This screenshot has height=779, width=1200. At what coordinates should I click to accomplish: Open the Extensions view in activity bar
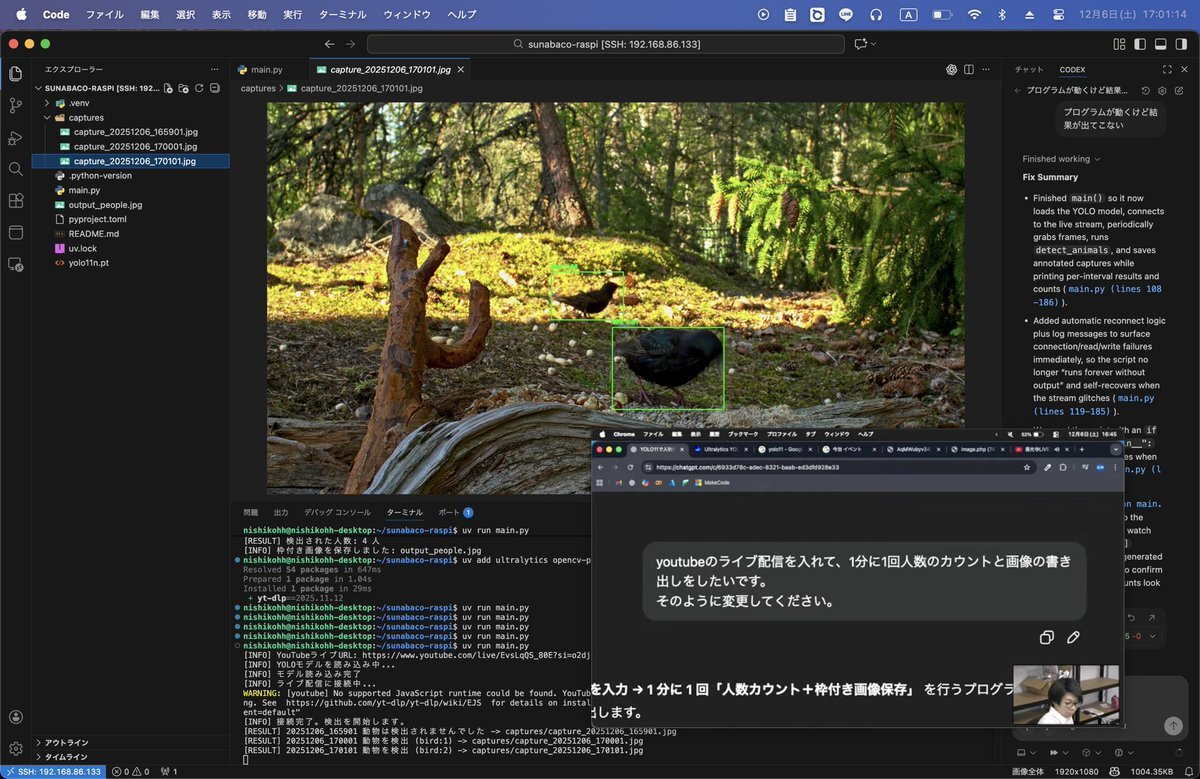(15, 201)
